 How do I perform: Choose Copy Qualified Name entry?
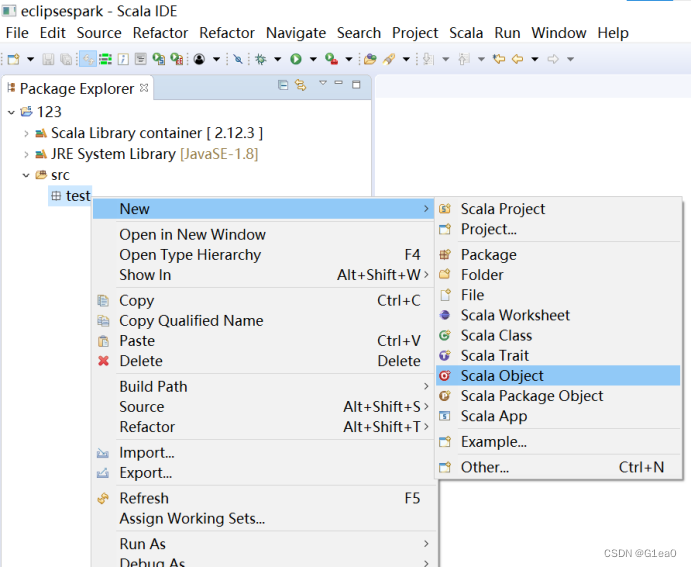(x=264, y=321)
